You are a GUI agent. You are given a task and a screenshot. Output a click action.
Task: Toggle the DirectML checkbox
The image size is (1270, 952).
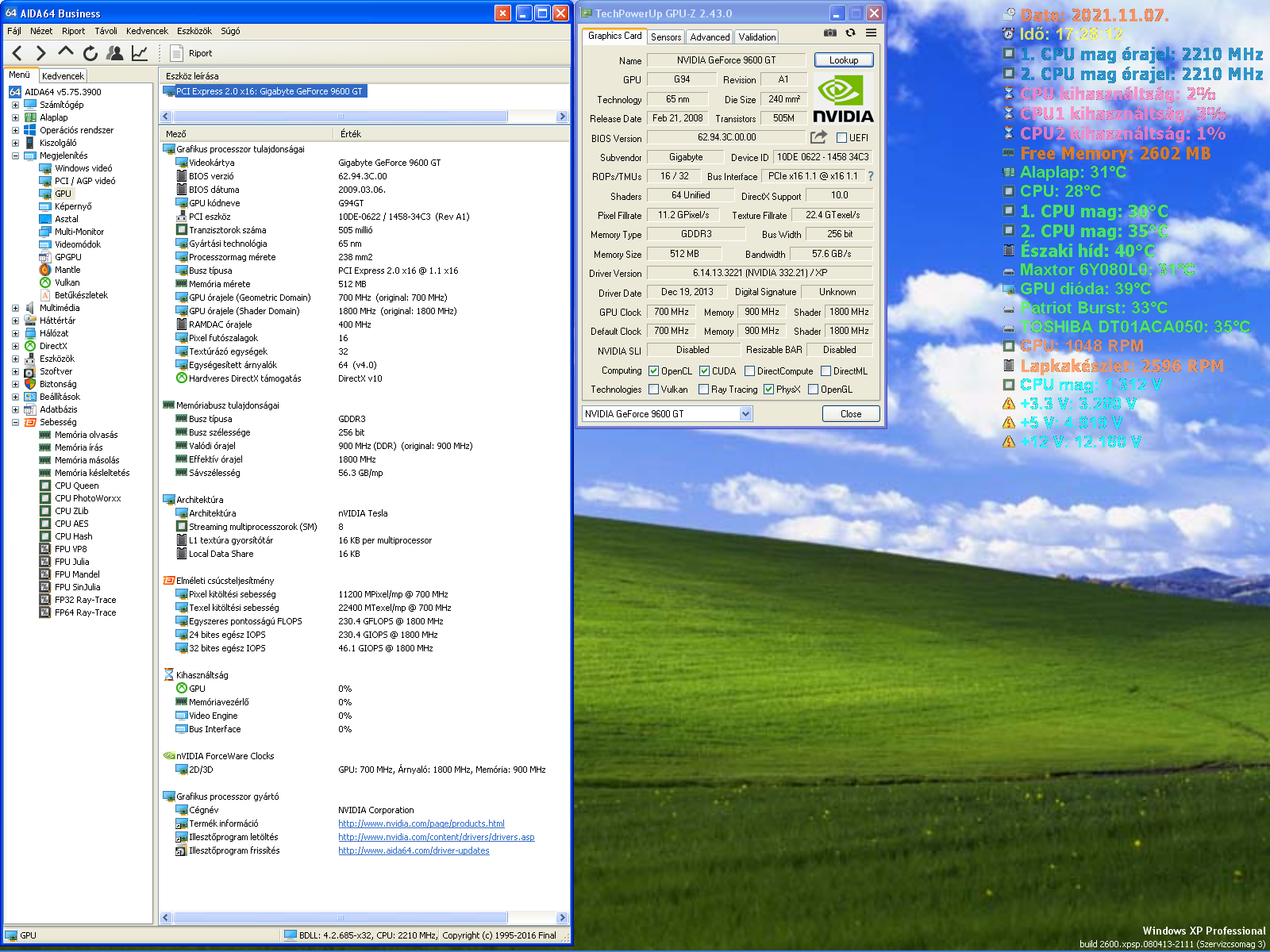pyautogui.click(x=825, y=371)
